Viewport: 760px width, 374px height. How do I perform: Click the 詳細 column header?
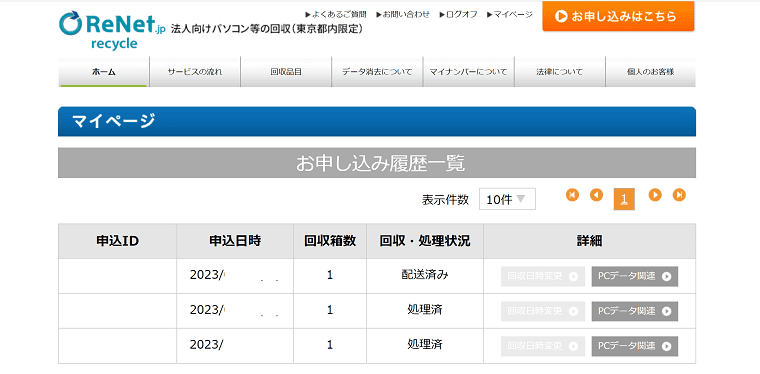pos(589,241)
